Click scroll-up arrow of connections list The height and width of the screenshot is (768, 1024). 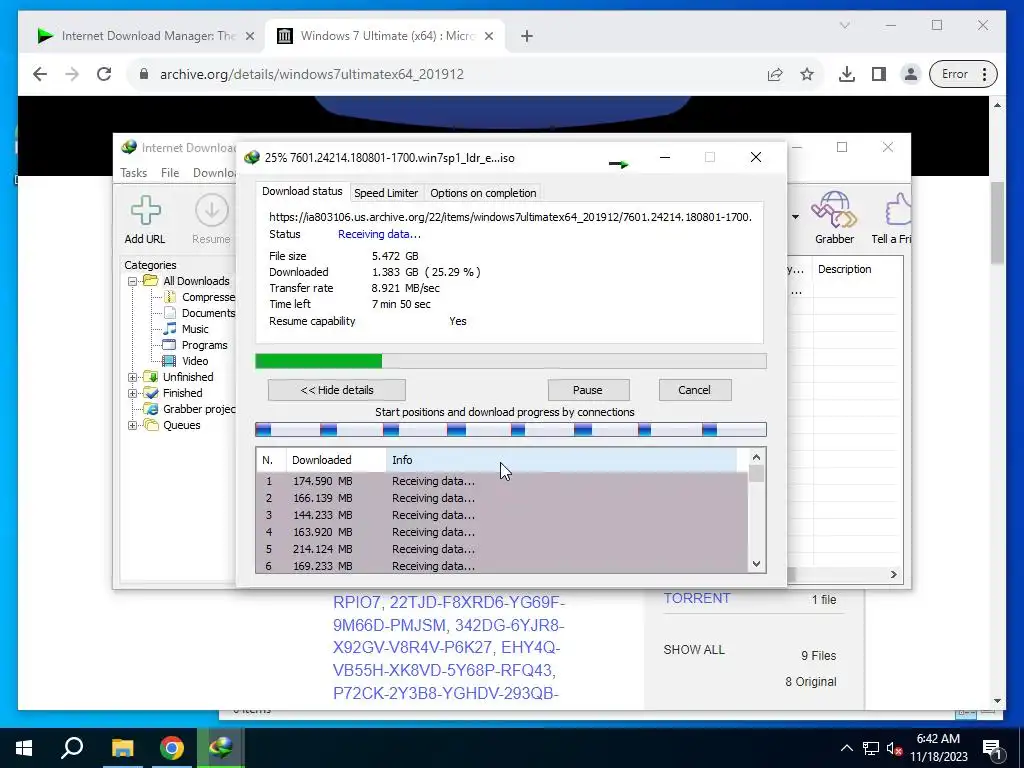pyautogui.click(x=756, y=457)
